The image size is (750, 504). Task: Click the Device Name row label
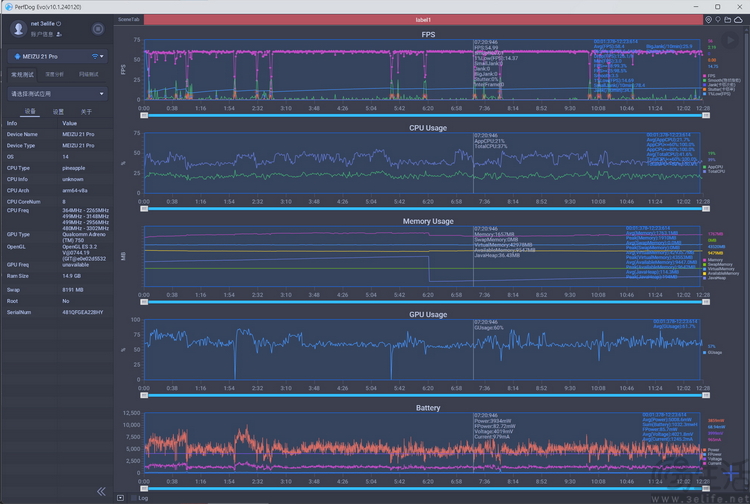pos(22,134)
